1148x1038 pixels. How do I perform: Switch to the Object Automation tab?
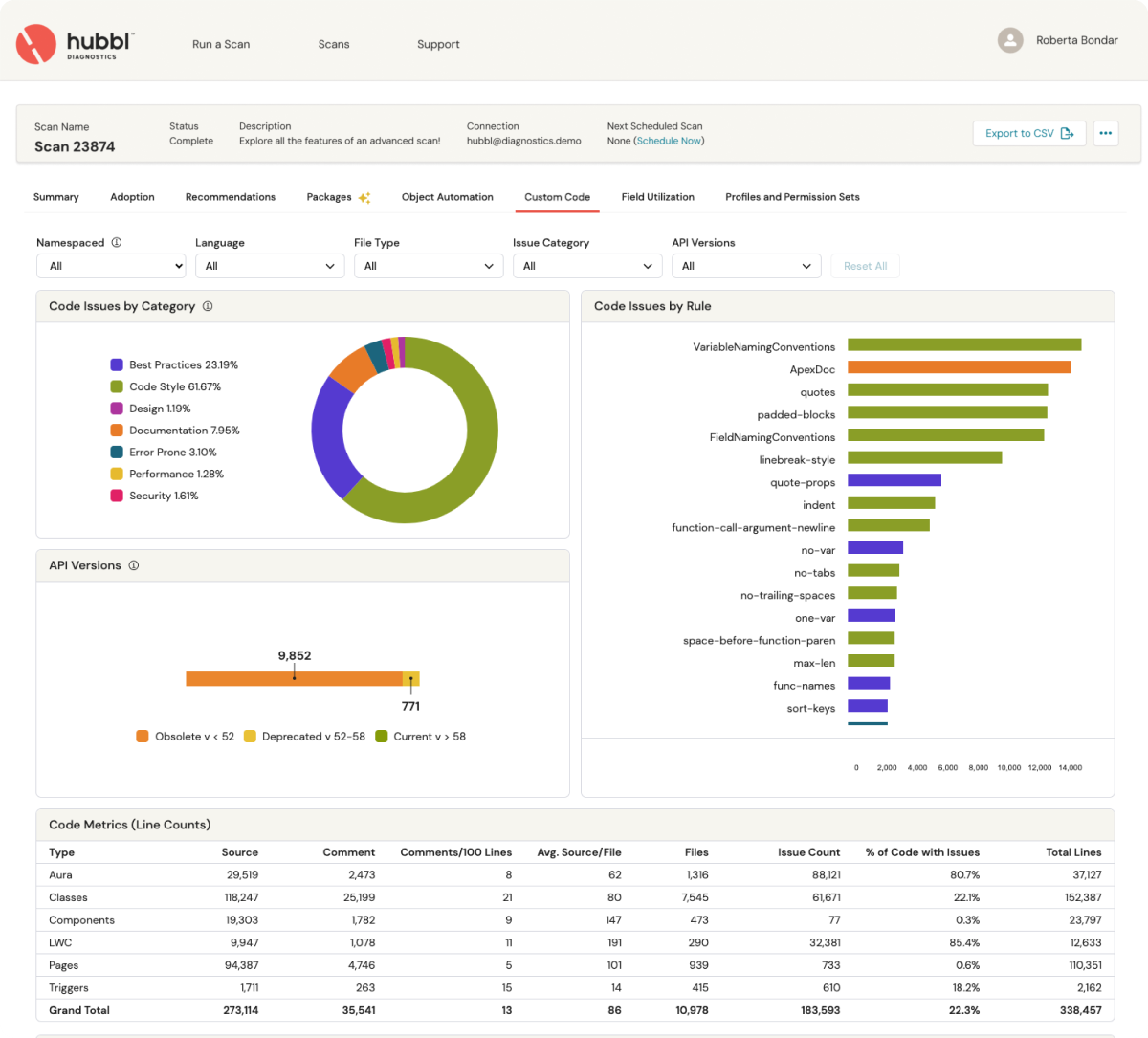pyautogui.click(x=448, y=197)
